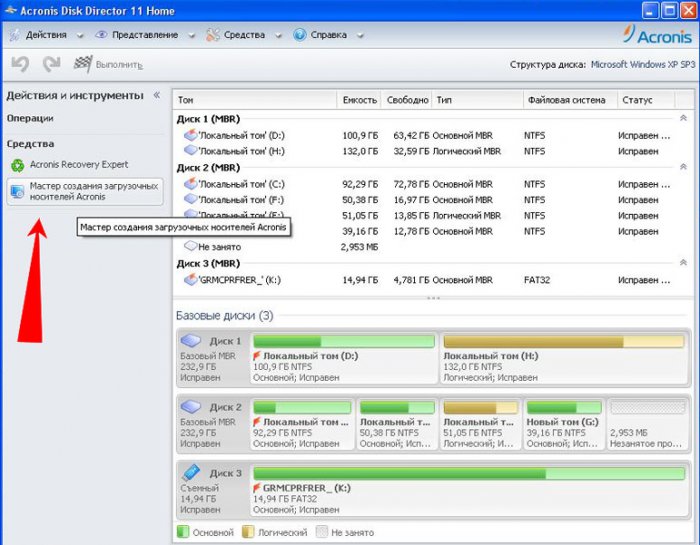Select the Локальный том (D:) usage bar

(344, 342)
